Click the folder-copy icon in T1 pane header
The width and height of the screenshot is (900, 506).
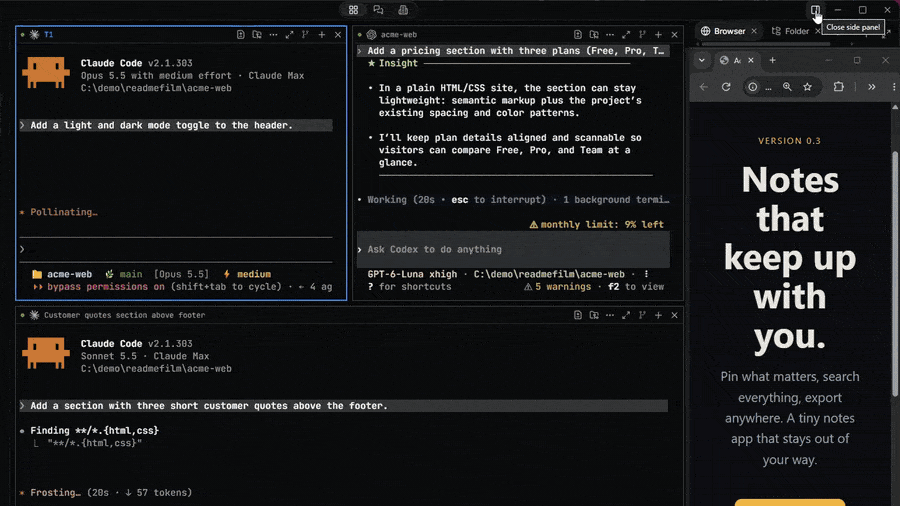coord(257,34)
